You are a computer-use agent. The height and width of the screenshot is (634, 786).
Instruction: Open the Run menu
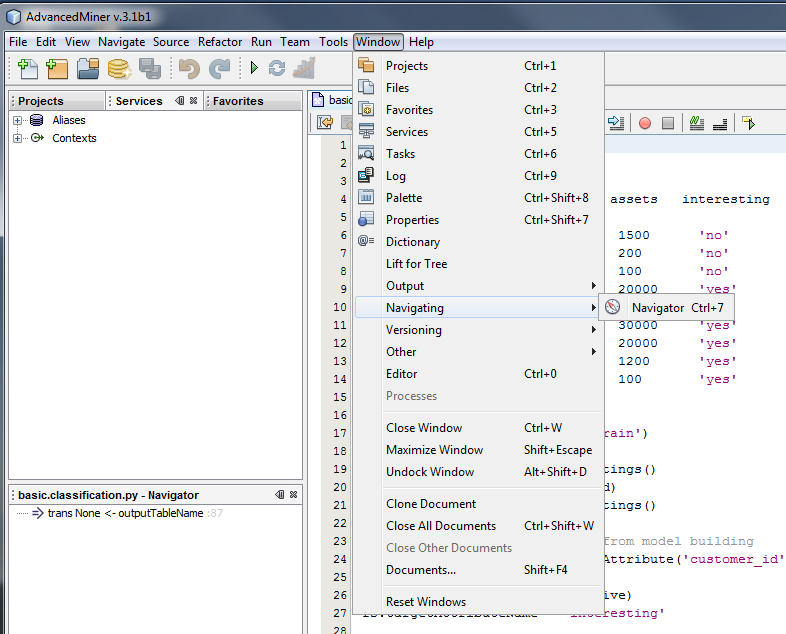[x=261, y=42]
